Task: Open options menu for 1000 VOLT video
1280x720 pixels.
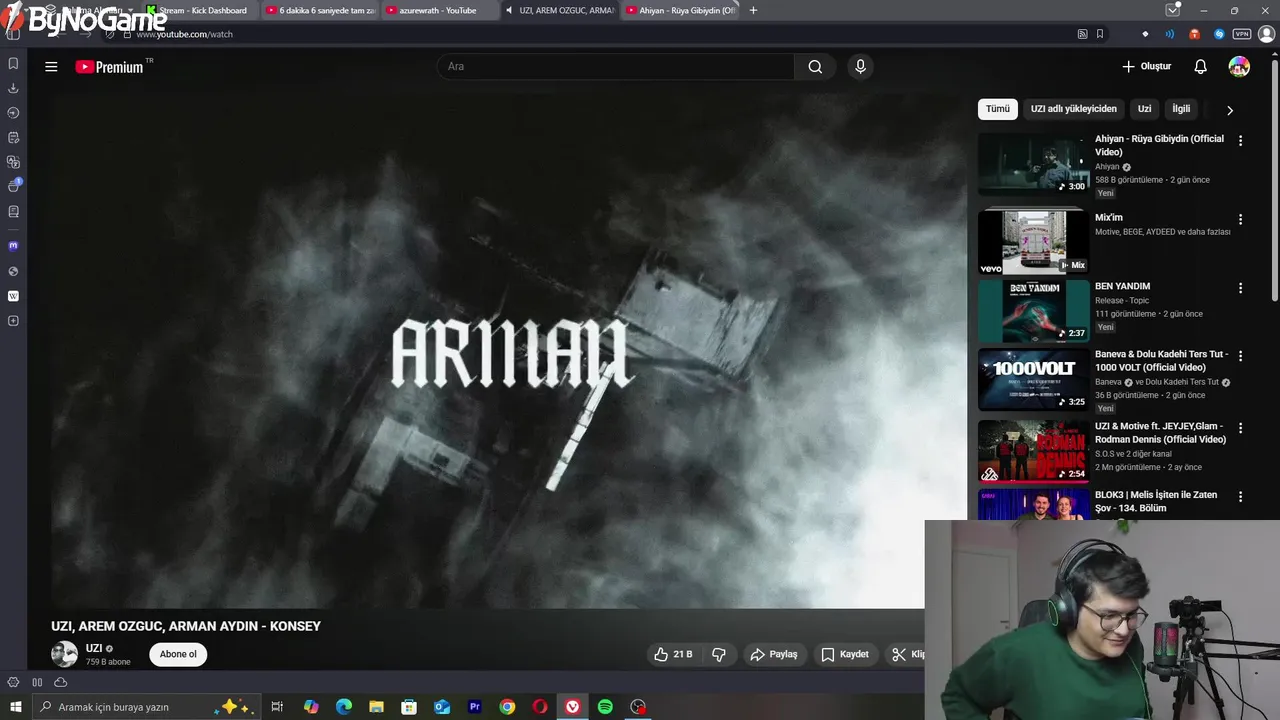Action: [1240, 356]
